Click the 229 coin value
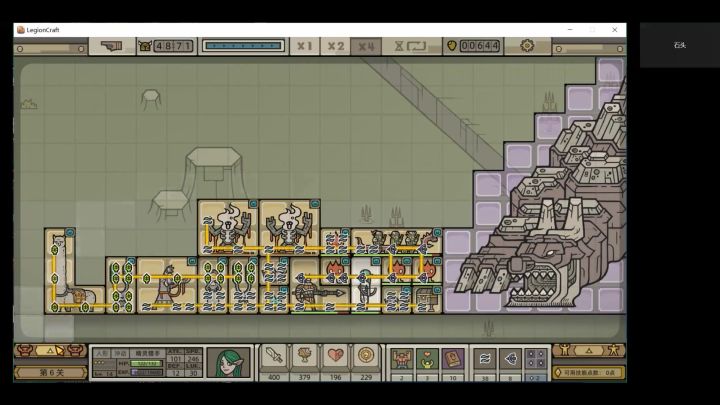The image size is (720, 405). pos(366,377)
